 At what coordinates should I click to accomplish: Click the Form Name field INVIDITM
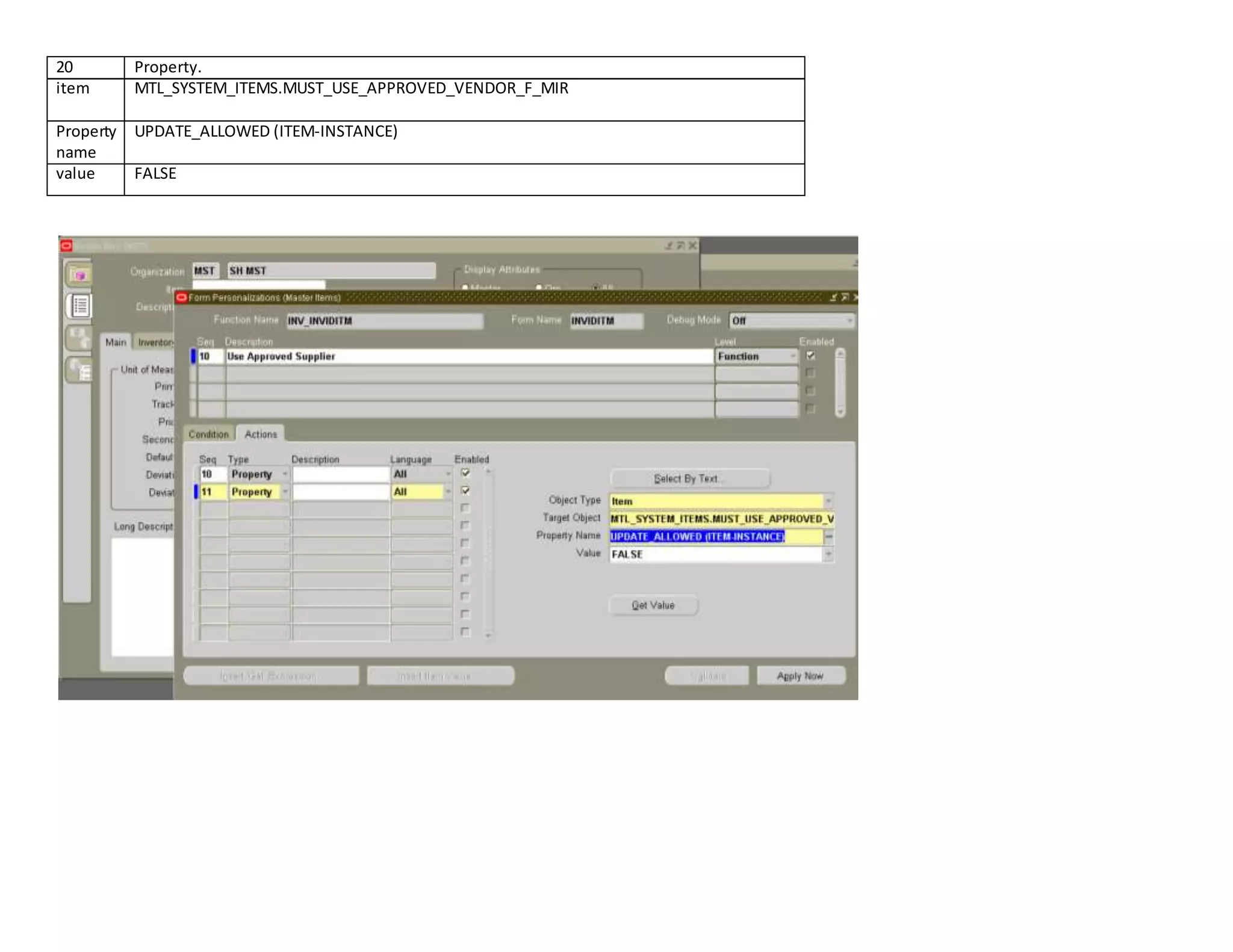pos(606,321)
